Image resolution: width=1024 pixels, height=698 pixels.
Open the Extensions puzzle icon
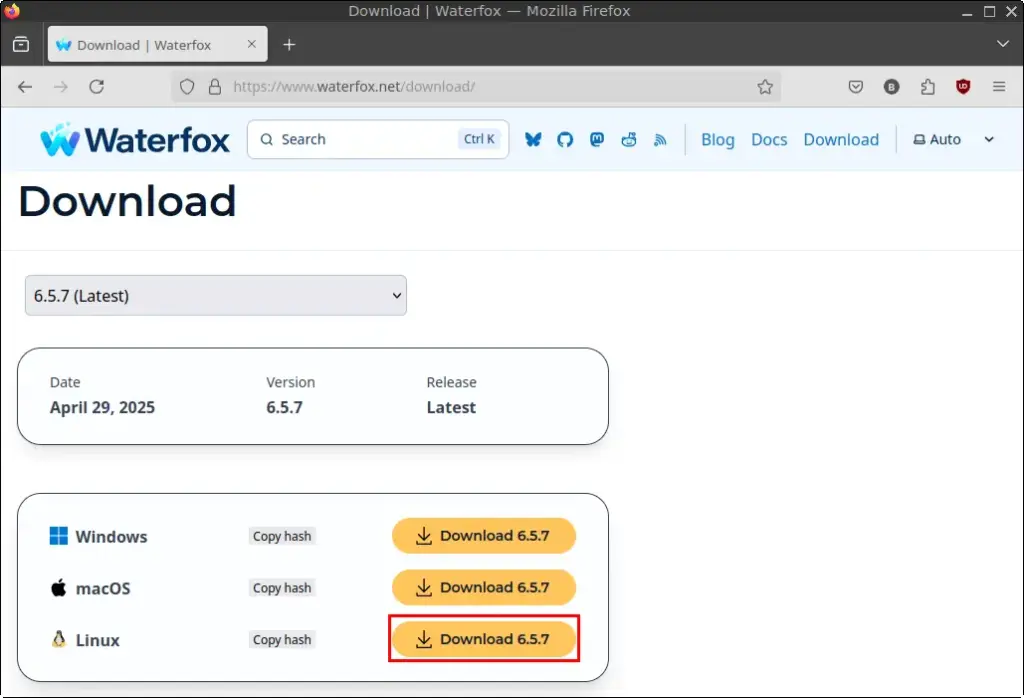(927, 87)
